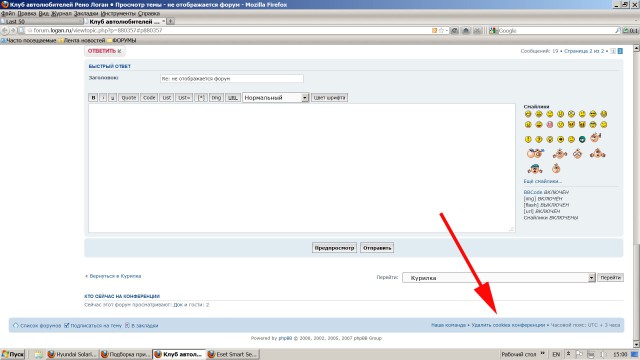Insert an ordered List= tag
This screenshot has width=640, height=360.
coord(184,98)
